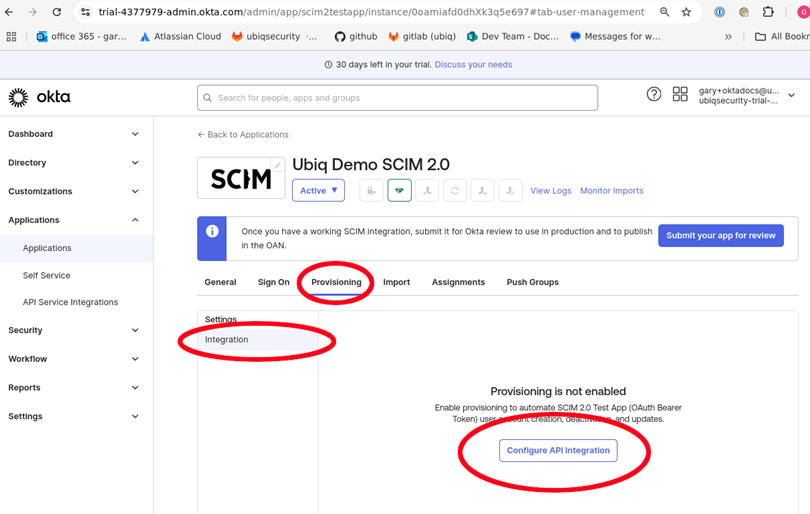Click the browser address bar URL
Image resolution: width=810 pixels, height=514 pixels.
(371, 12)
